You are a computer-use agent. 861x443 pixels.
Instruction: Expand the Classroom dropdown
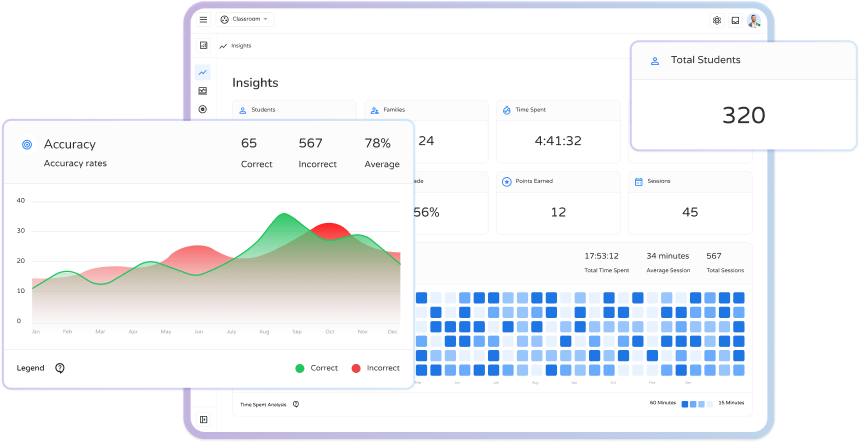point(245,20)
